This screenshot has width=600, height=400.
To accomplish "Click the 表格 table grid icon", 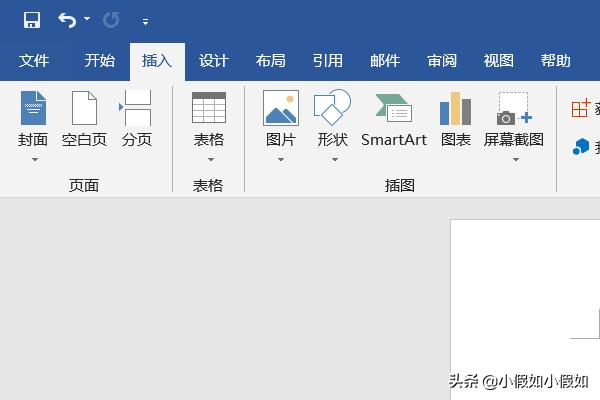I will tap(209, 108).
